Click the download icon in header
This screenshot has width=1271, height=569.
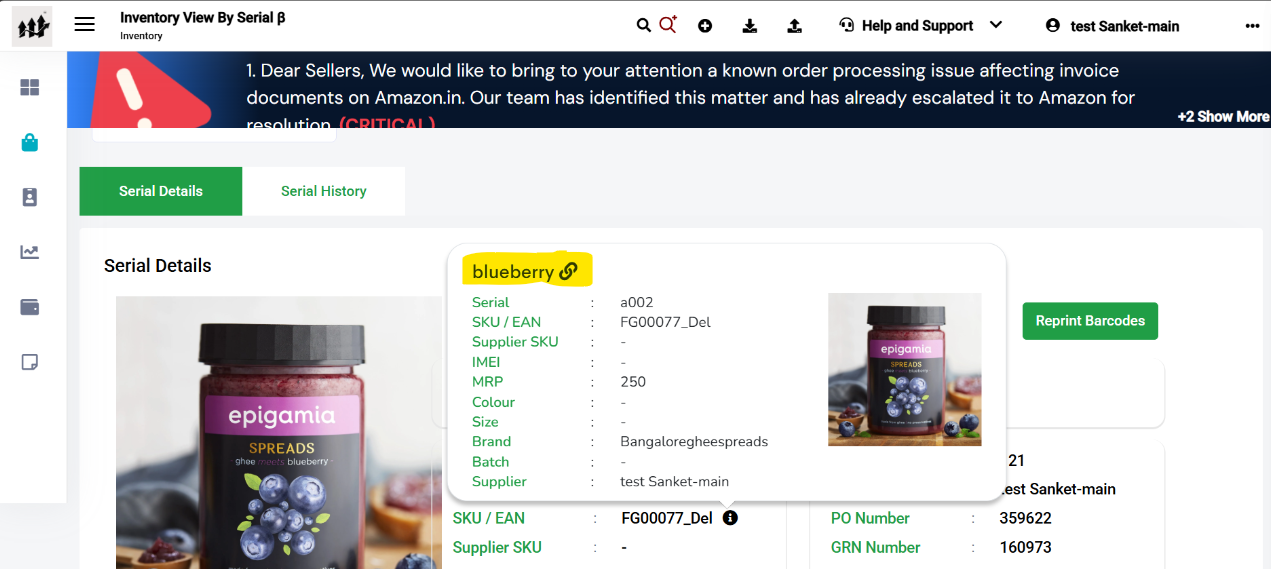pyautogui.click(x=750, y=26)
